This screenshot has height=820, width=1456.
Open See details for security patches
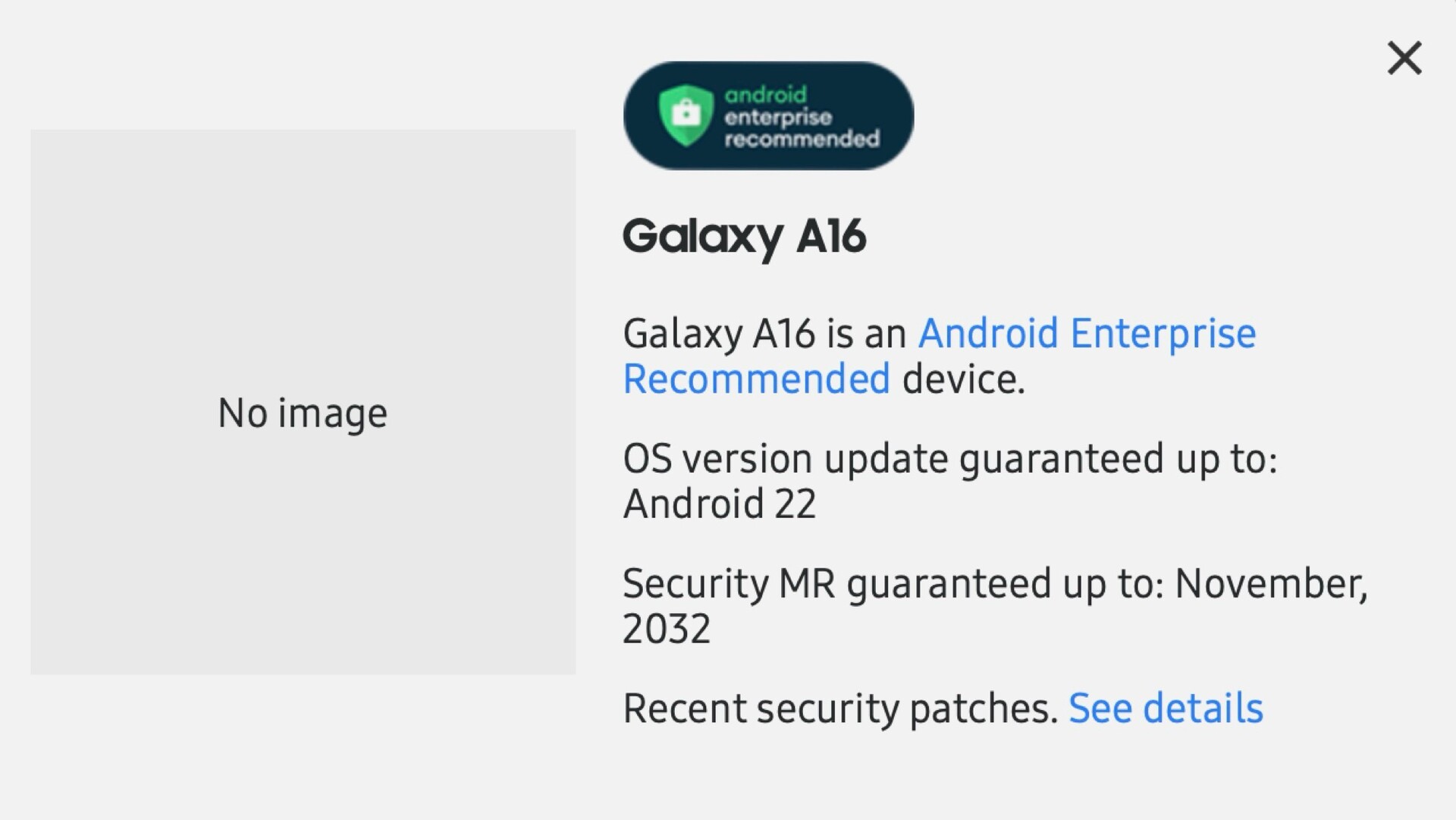pos(1166,708)
